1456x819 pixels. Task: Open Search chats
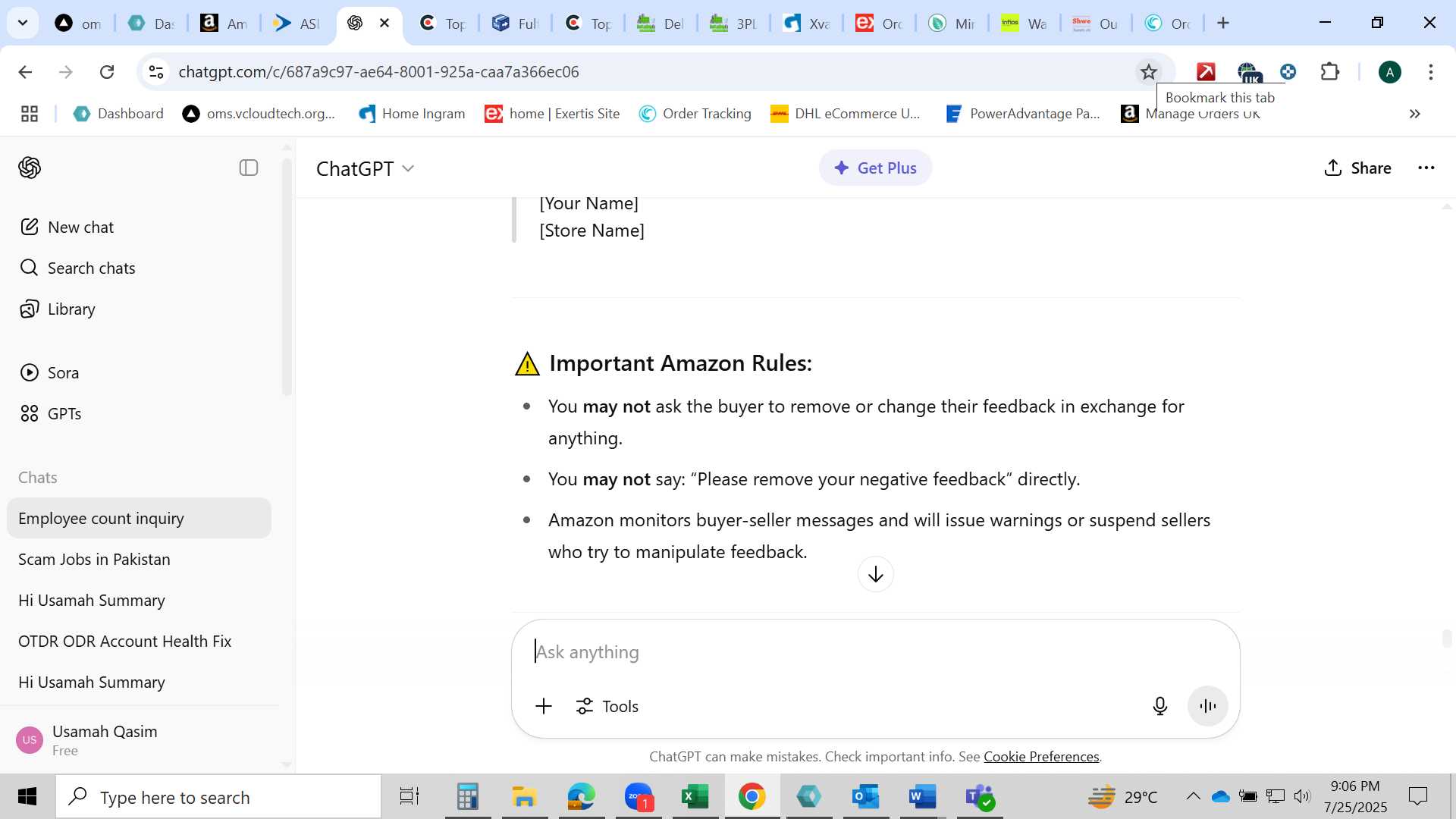77,268
